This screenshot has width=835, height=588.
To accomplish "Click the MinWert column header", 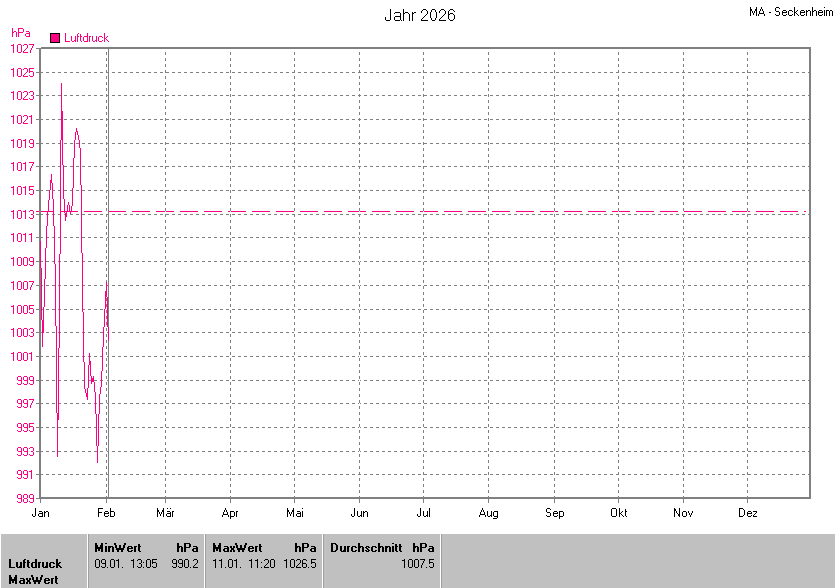I will [118, 548].
